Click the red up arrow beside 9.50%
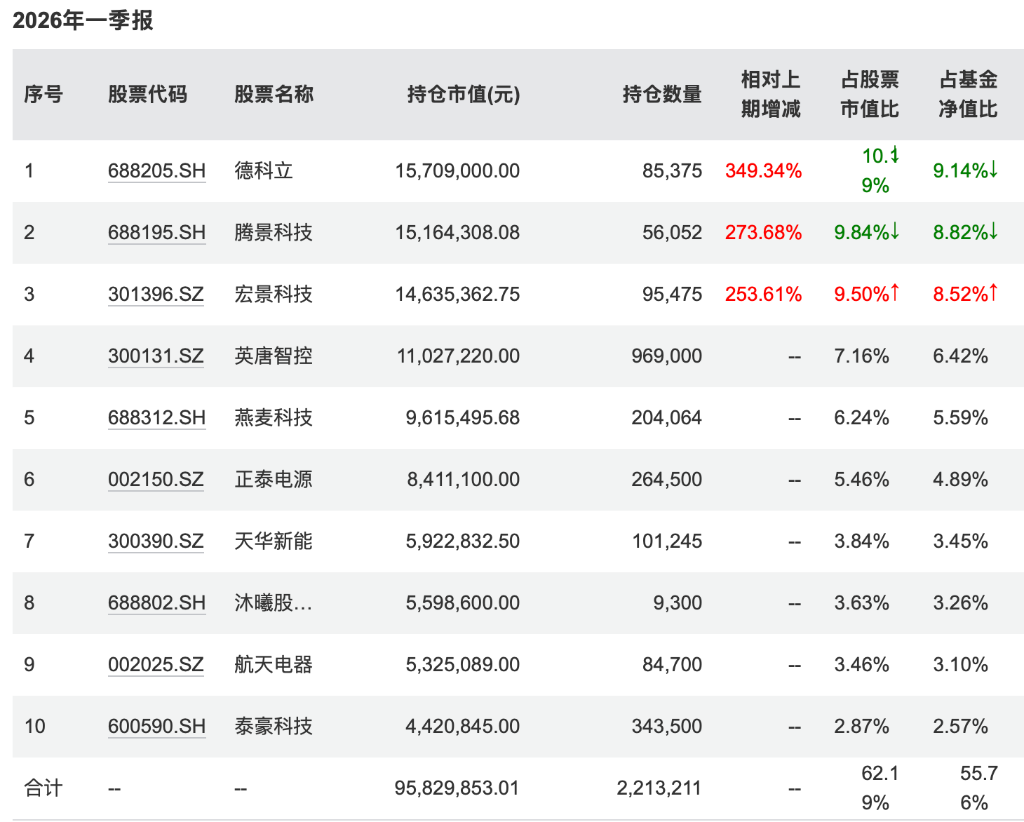 click(x=894, y=294)
